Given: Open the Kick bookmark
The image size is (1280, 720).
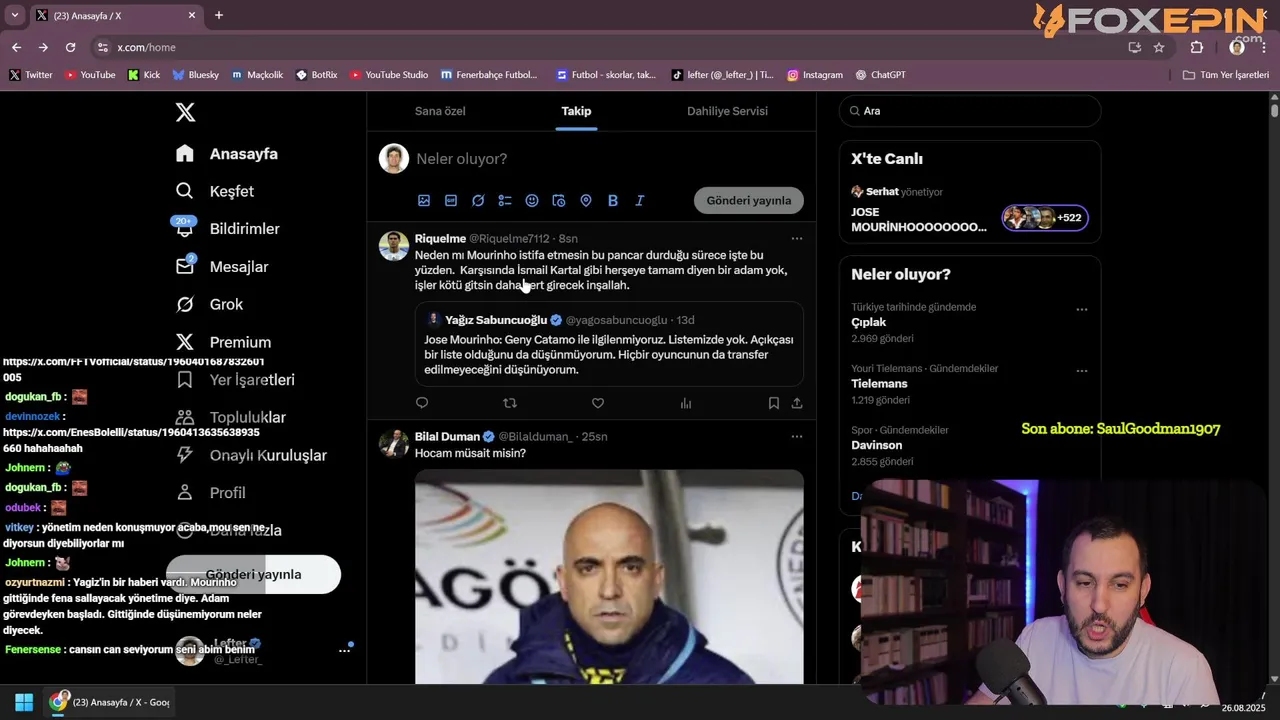Looking at the screenshot, I should (144, 75).
